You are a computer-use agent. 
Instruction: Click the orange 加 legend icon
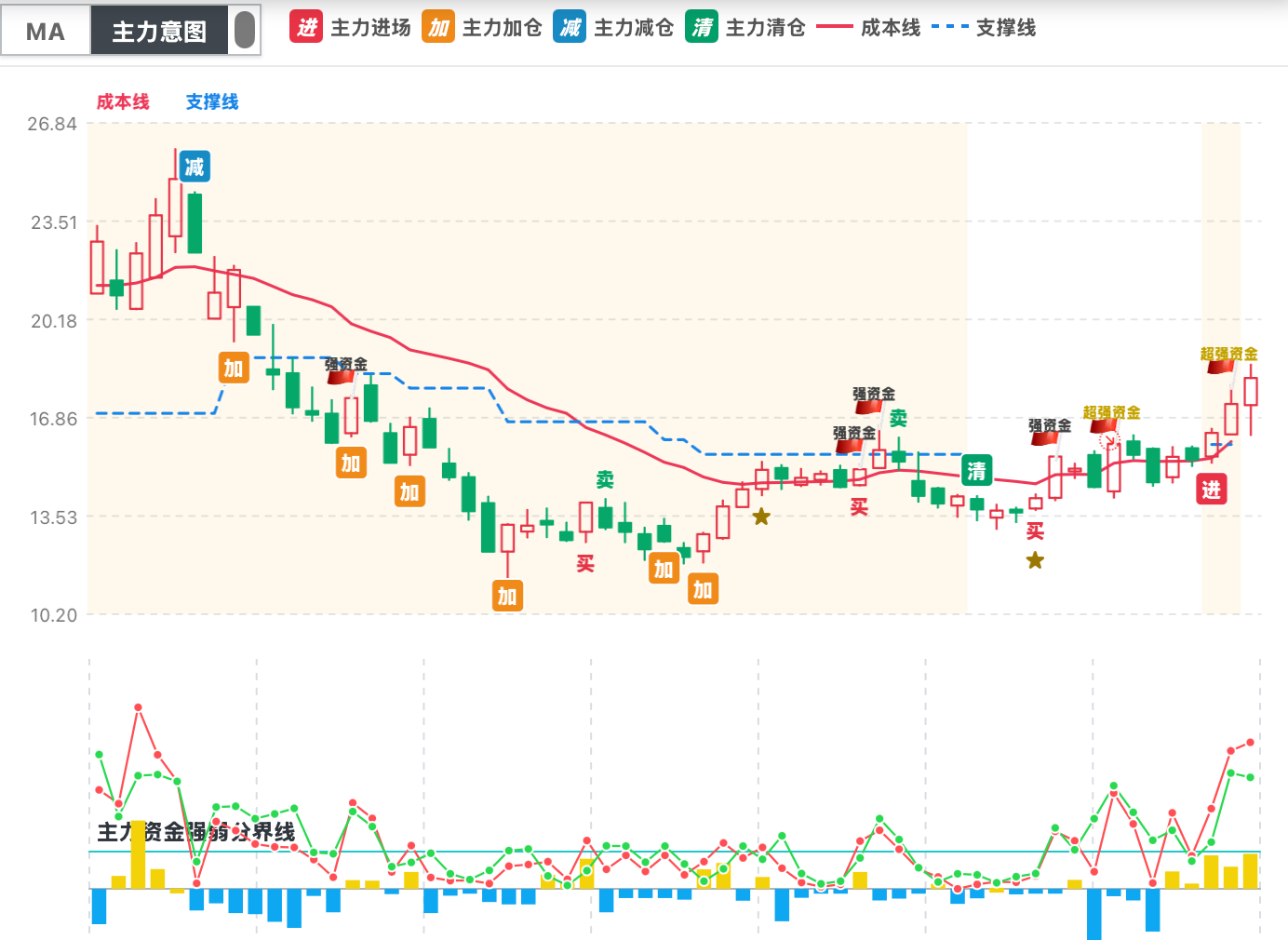coord(438,28)
